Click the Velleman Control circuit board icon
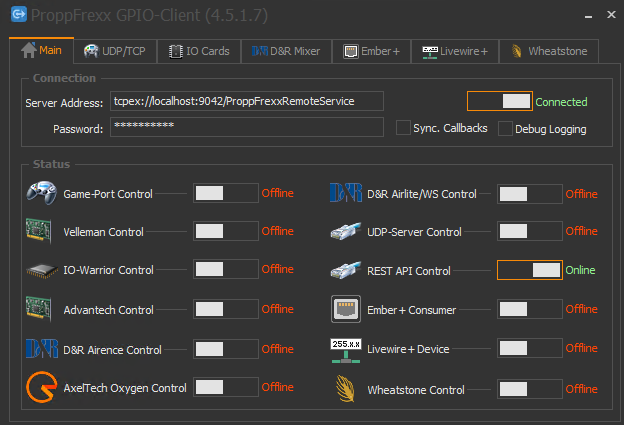624x425 pixels. (x=40, y=231)
